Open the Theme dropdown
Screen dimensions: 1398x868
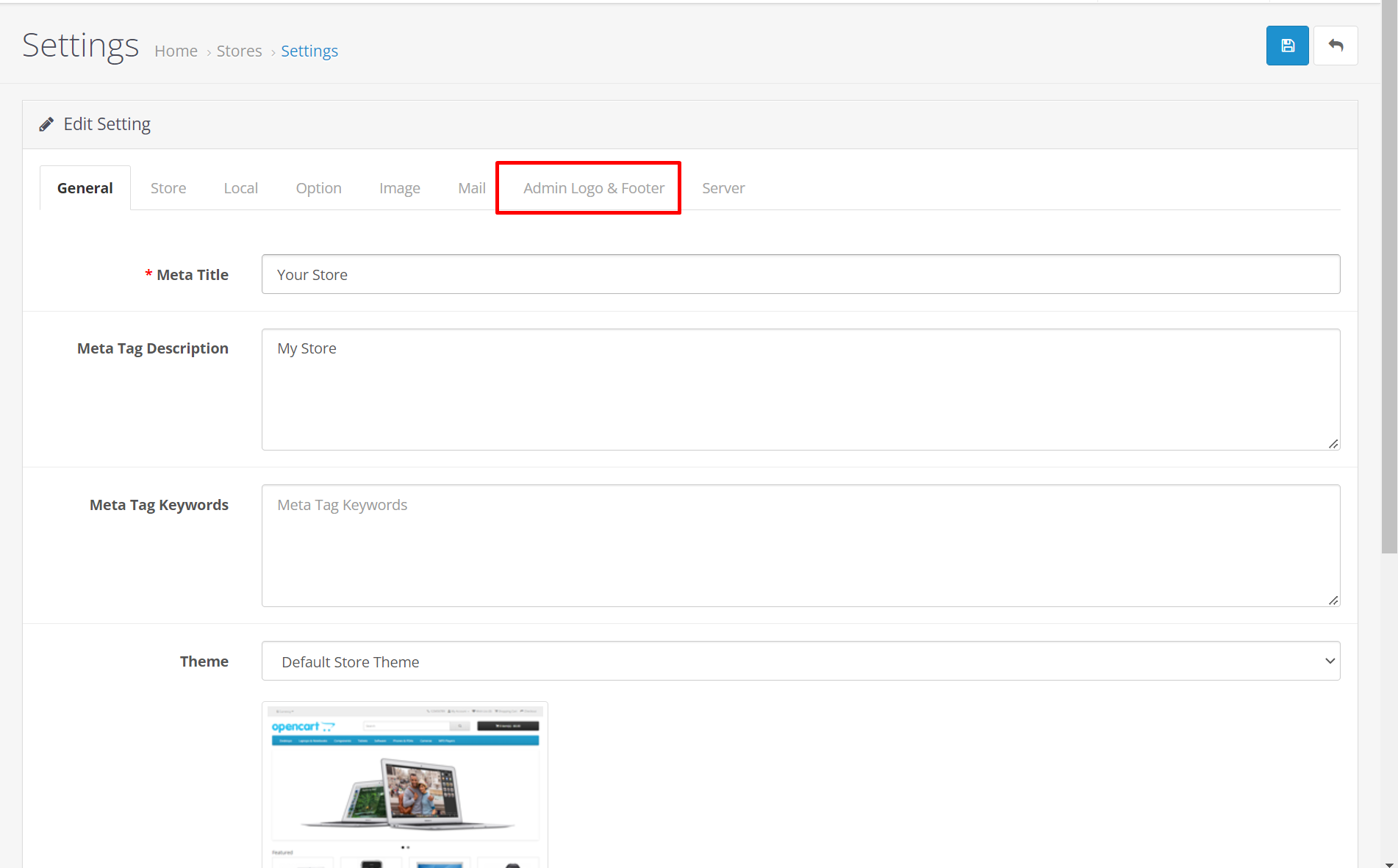(800, 661)
